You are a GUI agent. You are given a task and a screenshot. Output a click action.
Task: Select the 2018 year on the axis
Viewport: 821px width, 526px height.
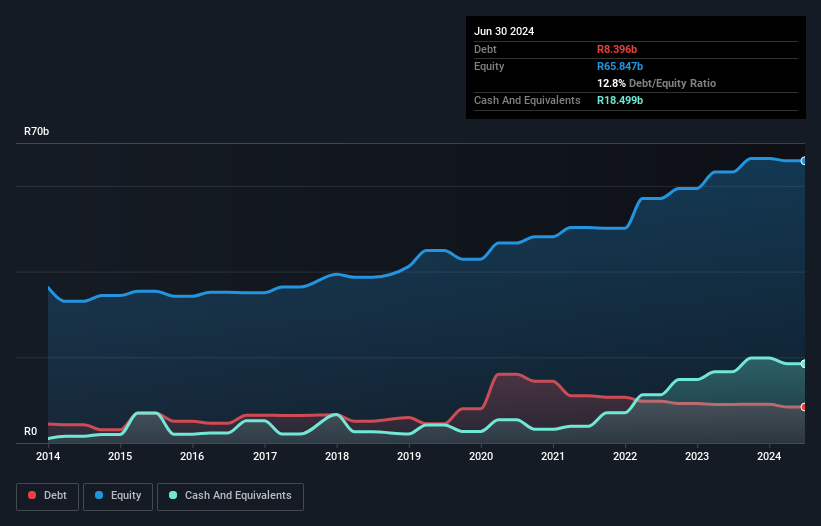pyautogui.click(x=337, y=457)
